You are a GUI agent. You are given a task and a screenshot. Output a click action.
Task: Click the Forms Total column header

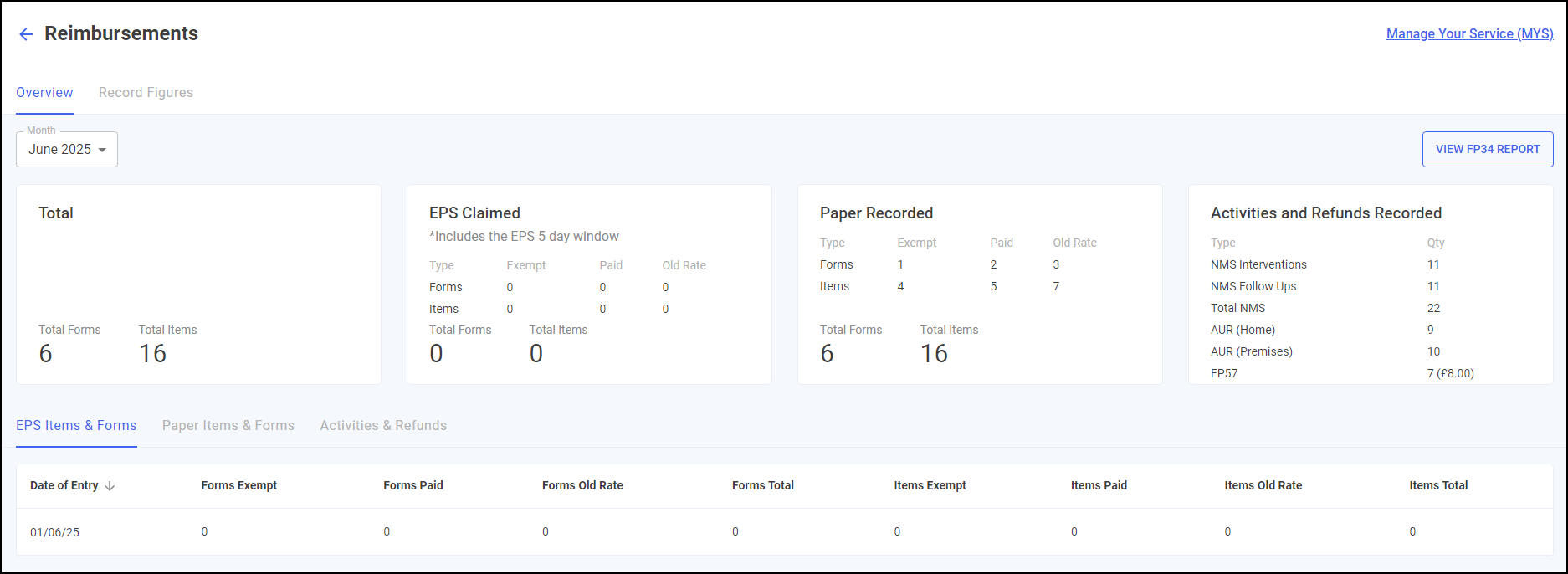(x=762, y=486)
